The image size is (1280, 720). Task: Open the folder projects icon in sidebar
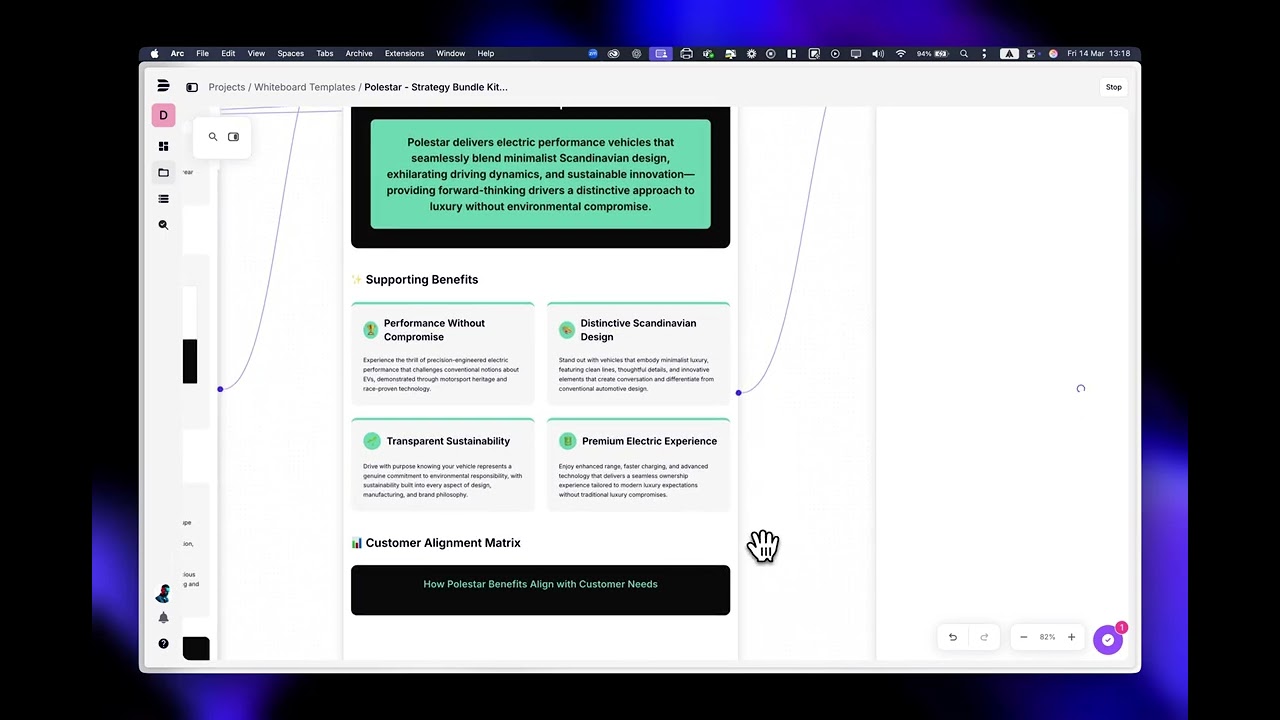click(x=163, y=172)
